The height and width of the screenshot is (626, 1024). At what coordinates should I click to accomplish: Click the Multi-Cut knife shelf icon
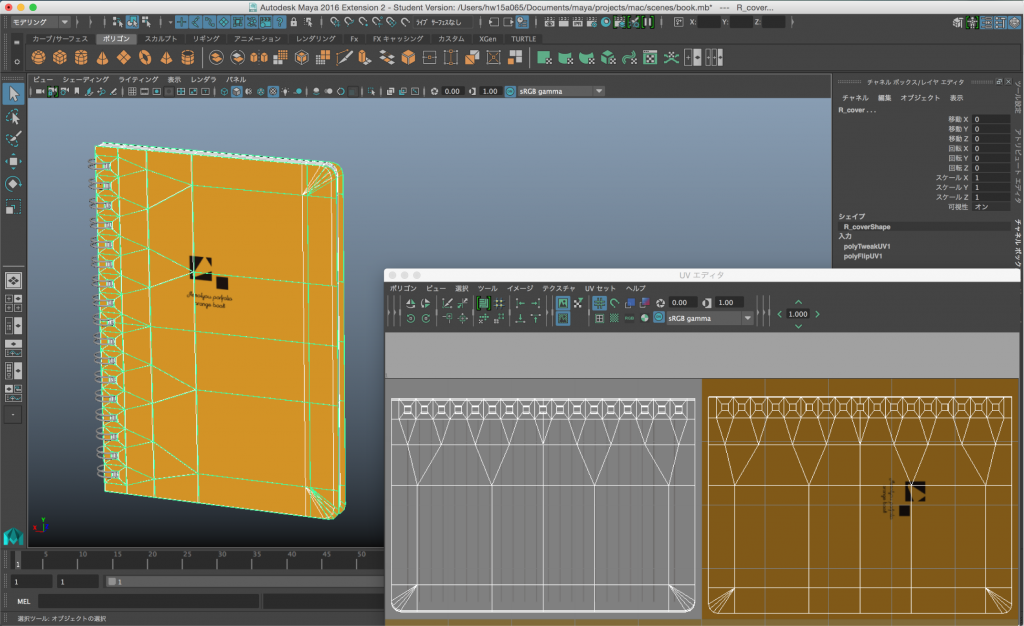tap(344, 57)
